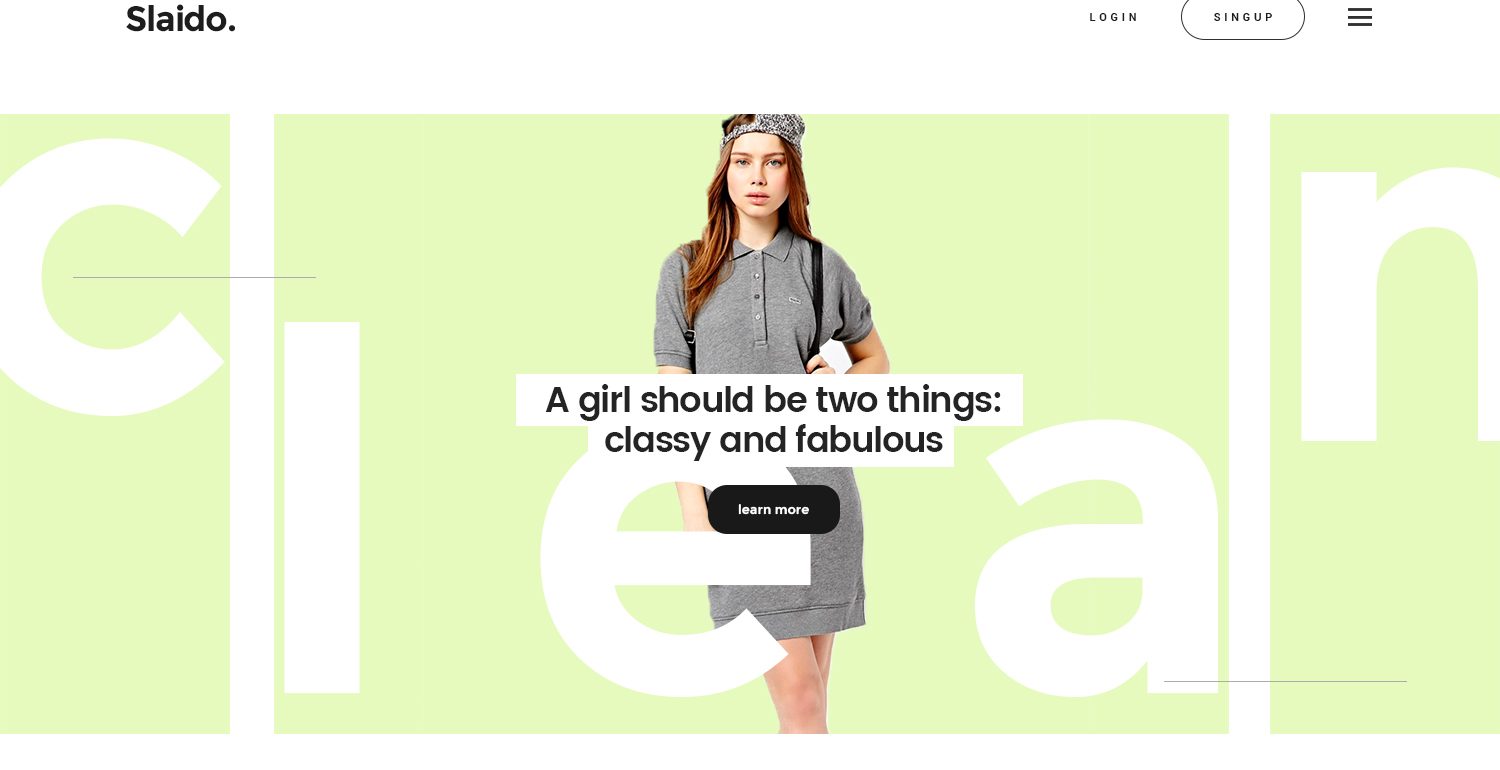This screenshot has width=1500, height=770.
Task: Click the thin horizontal line beside the letter a
Action: 1285,681
